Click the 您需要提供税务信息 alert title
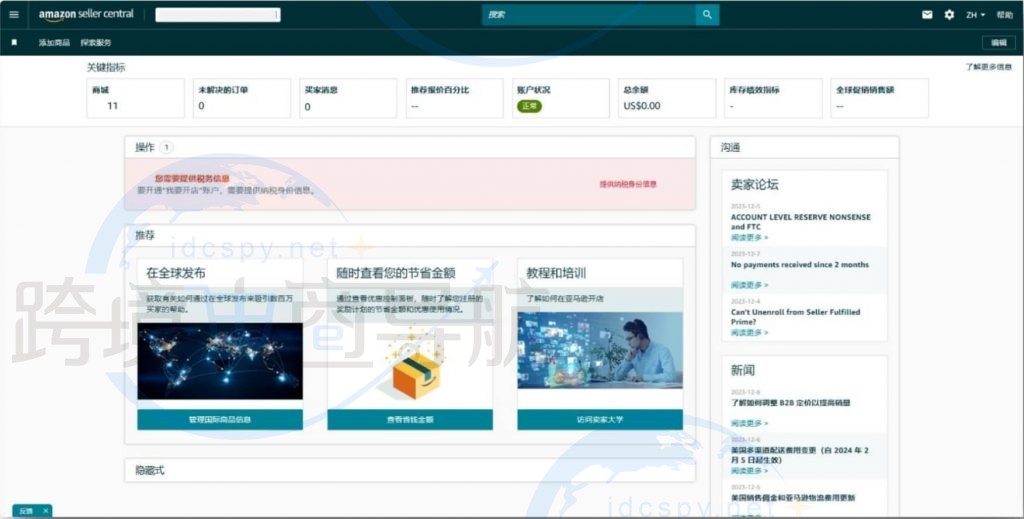 coord(192,178)
